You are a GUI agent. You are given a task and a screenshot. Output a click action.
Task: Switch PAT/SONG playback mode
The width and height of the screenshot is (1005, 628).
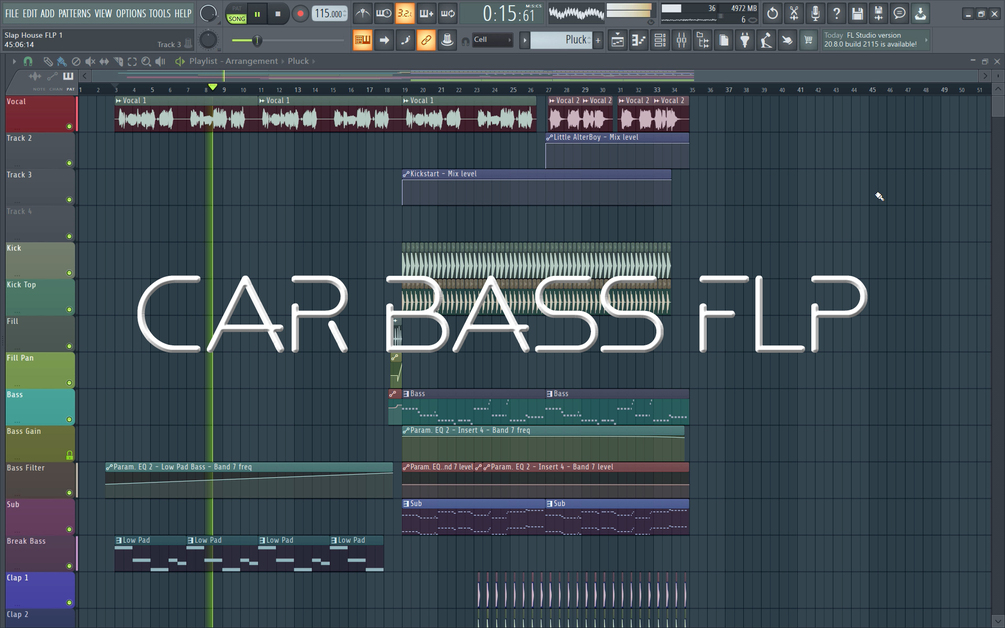tap(237, 13)
